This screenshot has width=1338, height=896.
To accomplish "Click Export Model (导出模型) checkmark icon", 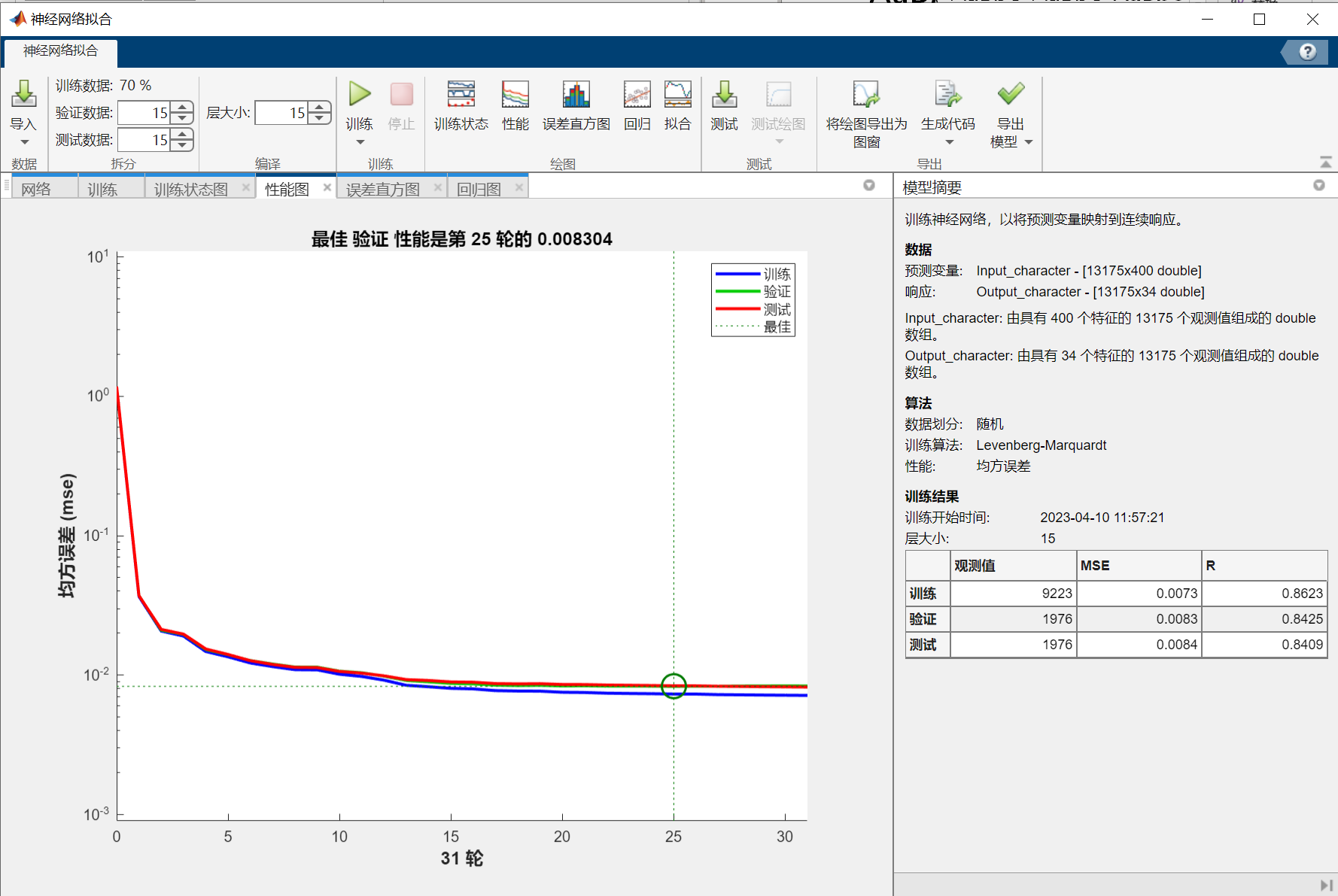I will pos(1011,94).
